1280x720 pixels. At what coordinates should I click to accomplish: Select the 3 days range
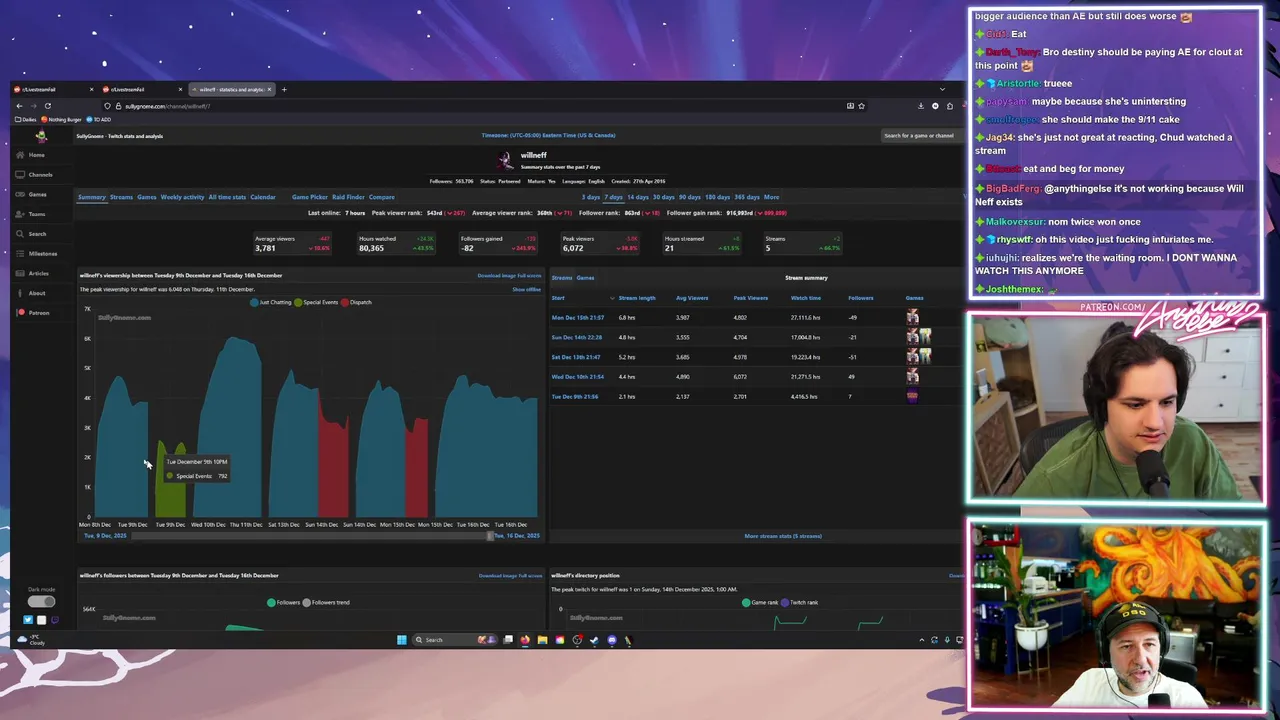(x=591, y=197)
